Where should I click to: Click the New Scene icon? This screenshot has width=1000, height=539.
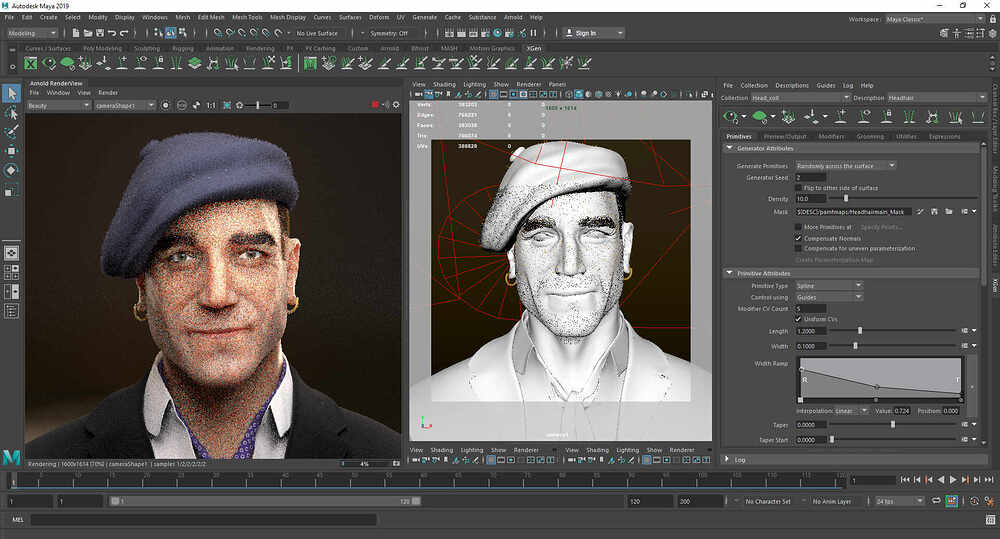pos(76,33)
